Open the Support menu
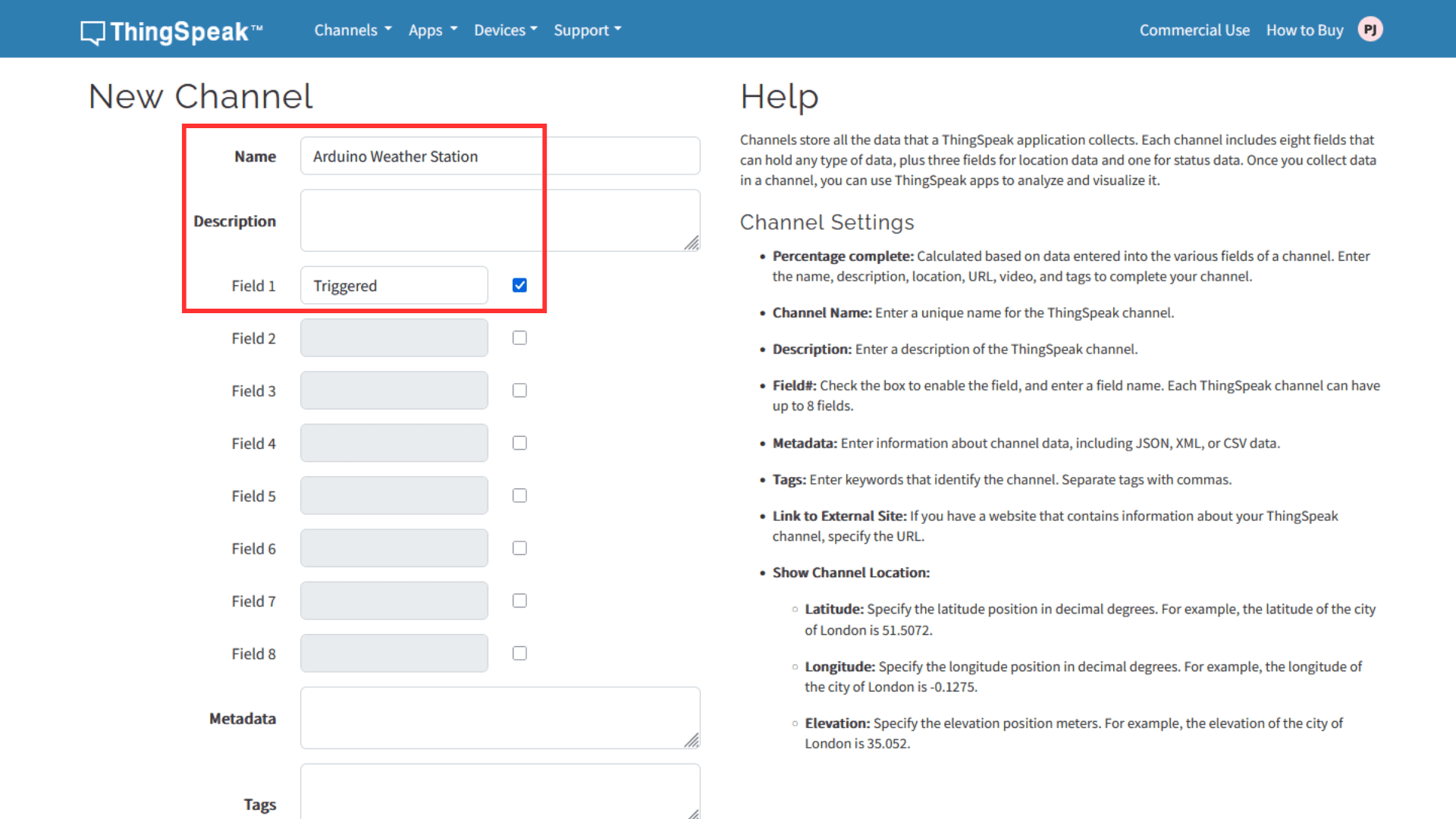This screenshot has width=1456, height=819. pyautogui.click(x=588, y=30)
